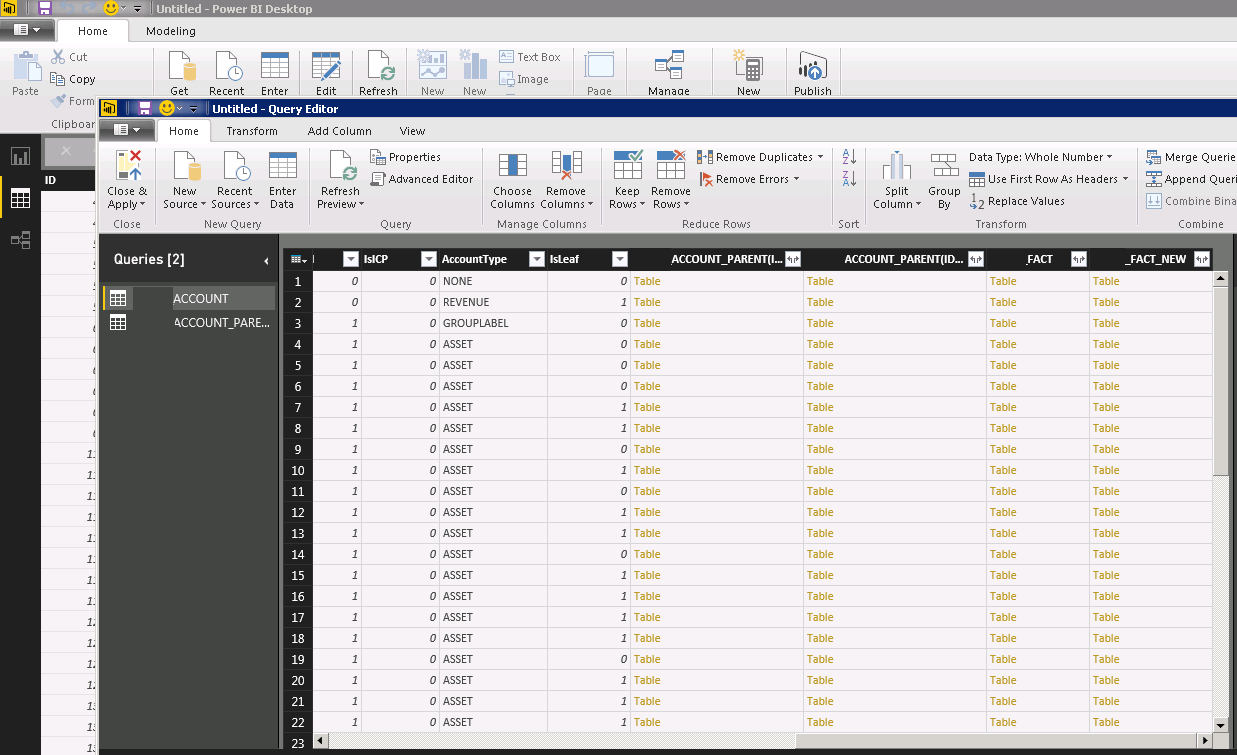Click Split Column icon

click(897, 165)
